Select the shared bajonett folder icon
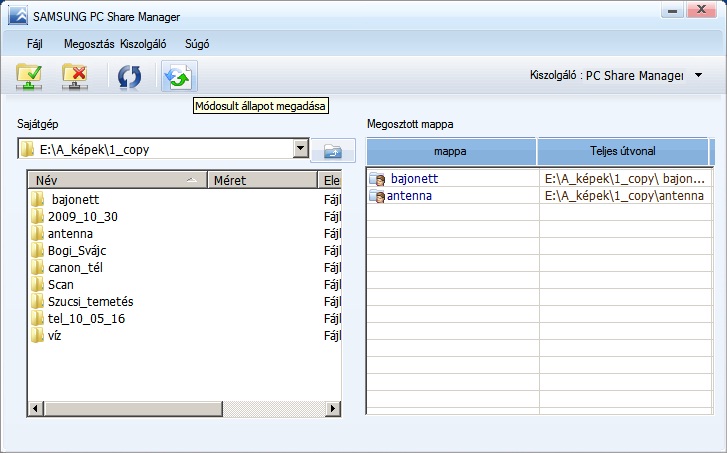The image size is (727, 453). (x=377, y=179)
